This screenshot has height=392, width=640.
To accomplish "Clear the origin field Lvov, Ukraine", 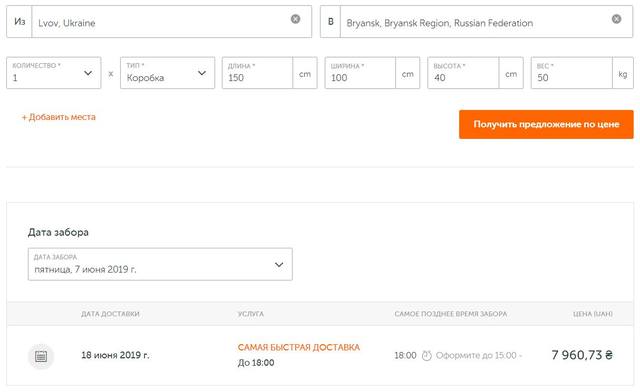I will click(296, 19).
